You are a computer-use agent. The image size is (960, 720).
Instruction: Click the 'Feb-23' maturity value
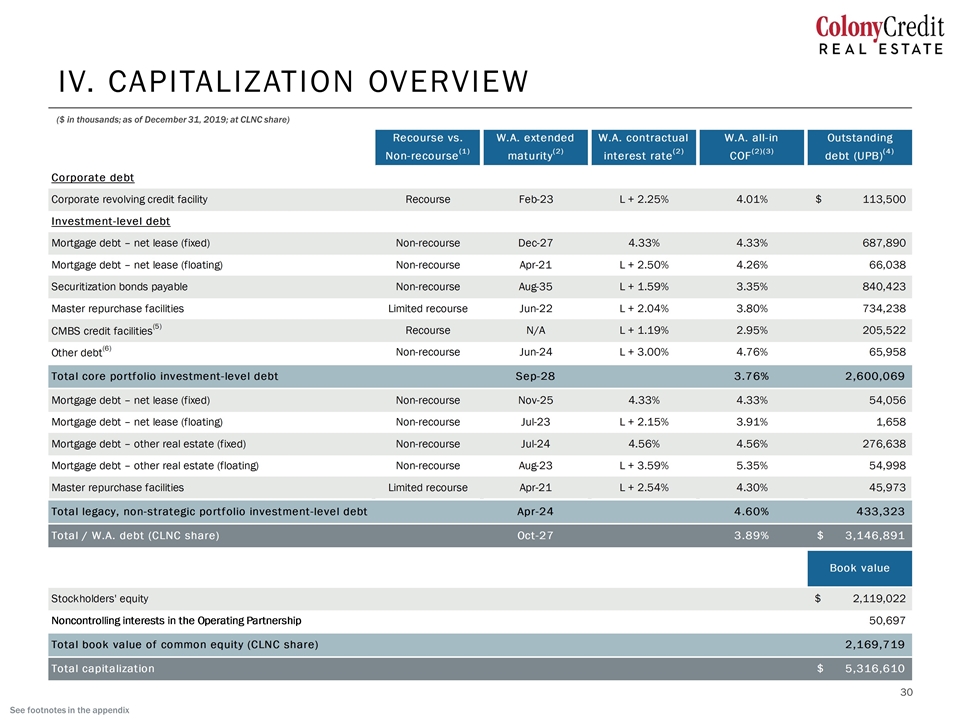coord(536,200)
